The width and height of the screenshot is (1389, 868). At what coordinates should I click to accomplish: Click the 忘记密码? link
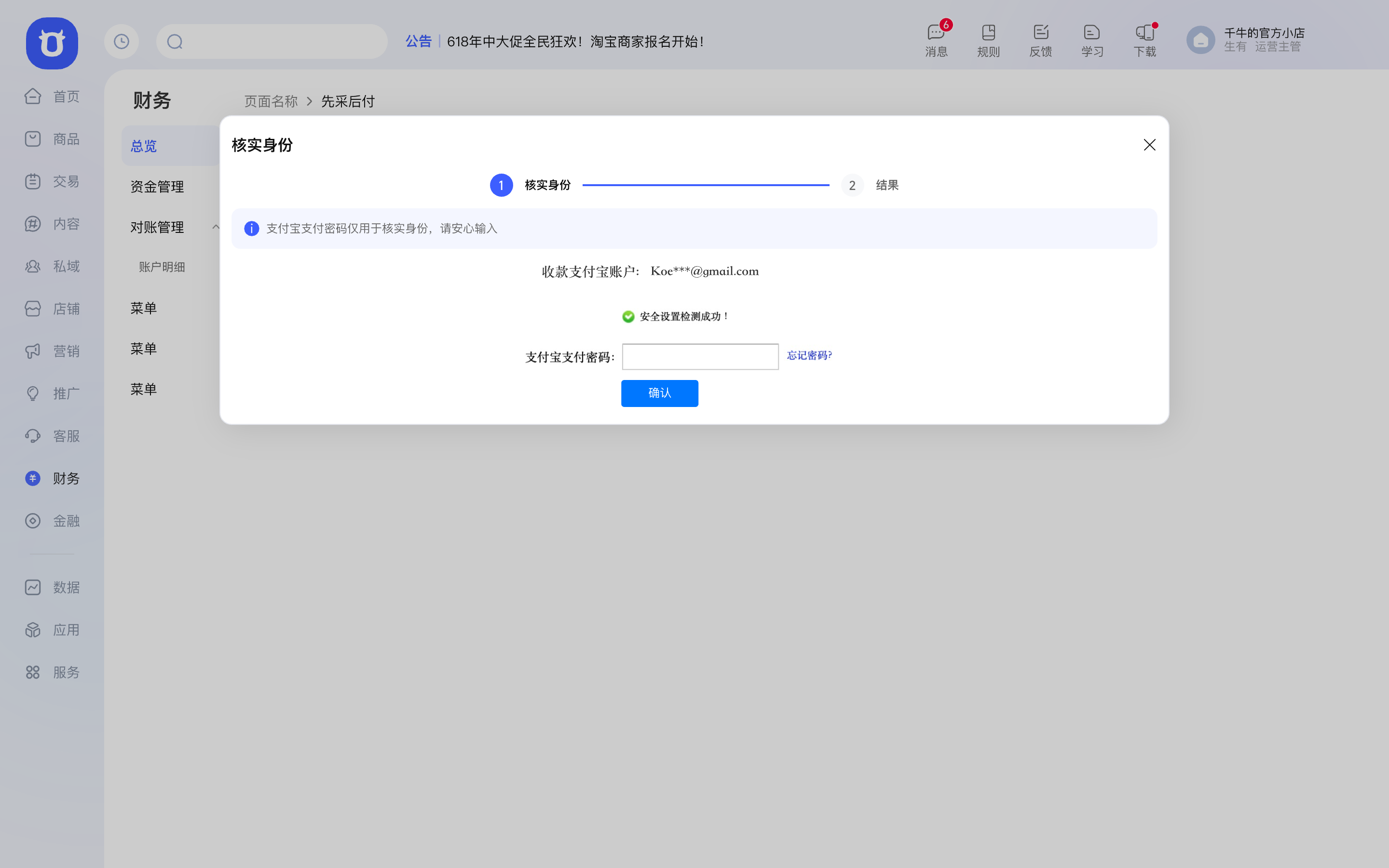[809, 355]
